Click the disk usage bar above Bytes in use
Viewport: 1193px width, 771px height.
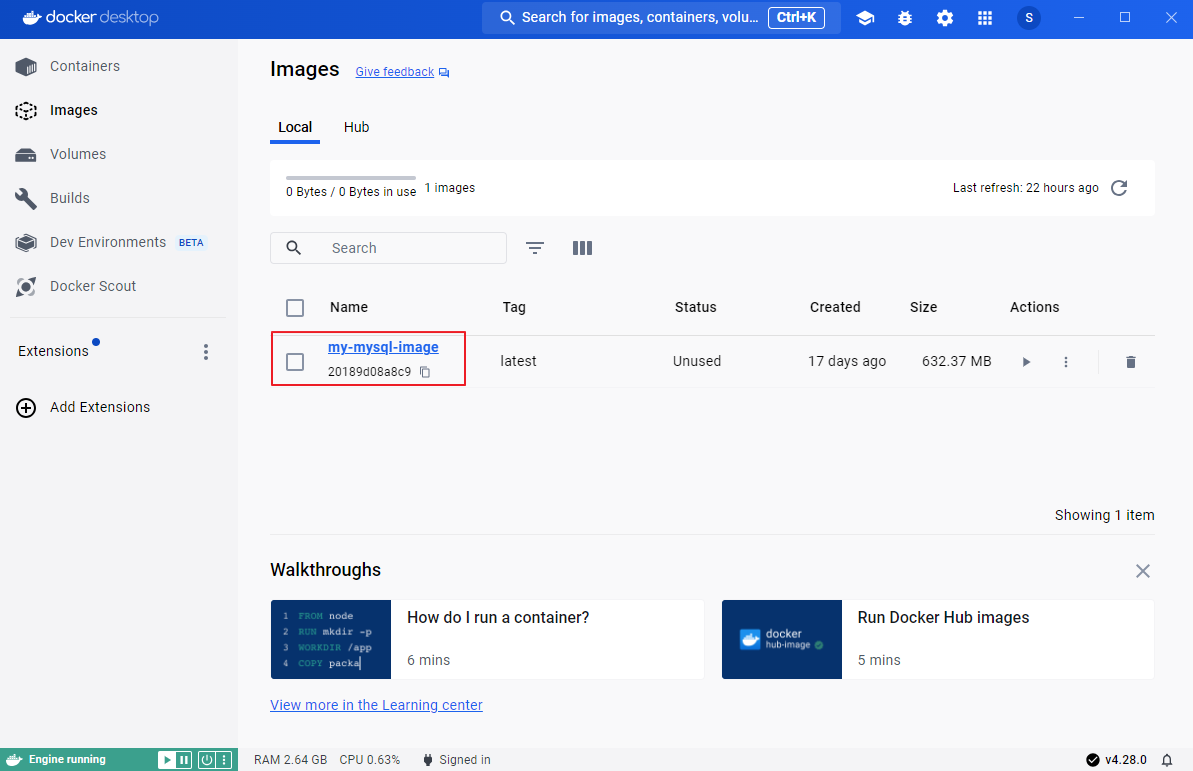[351, 177]
